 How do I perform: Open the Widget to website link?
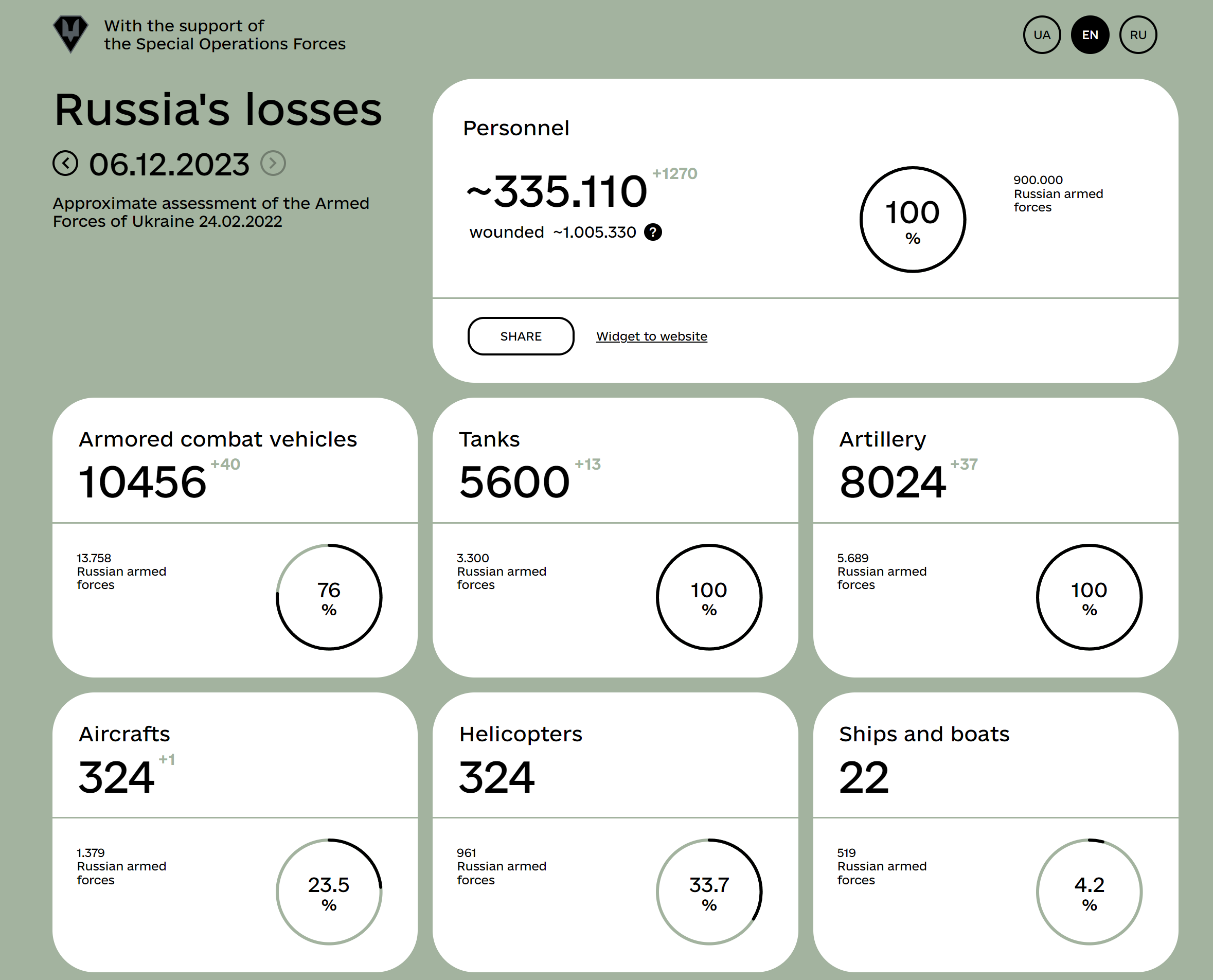[651, 336]
